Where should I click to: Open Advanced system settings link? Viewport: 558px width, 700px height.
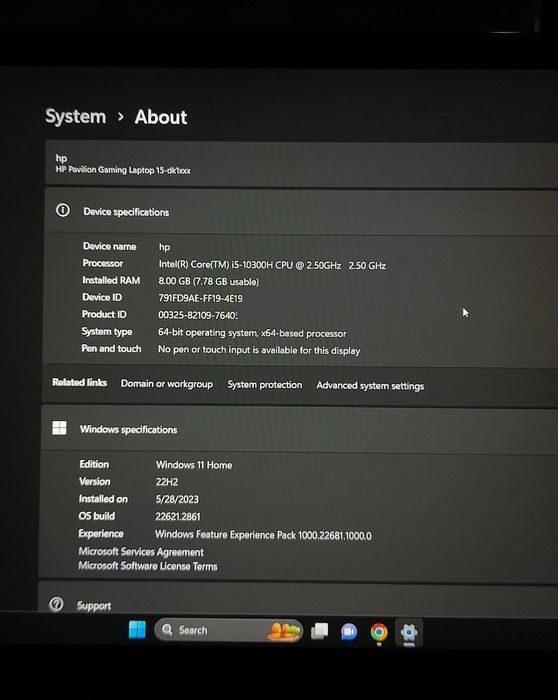pos(370,386)
